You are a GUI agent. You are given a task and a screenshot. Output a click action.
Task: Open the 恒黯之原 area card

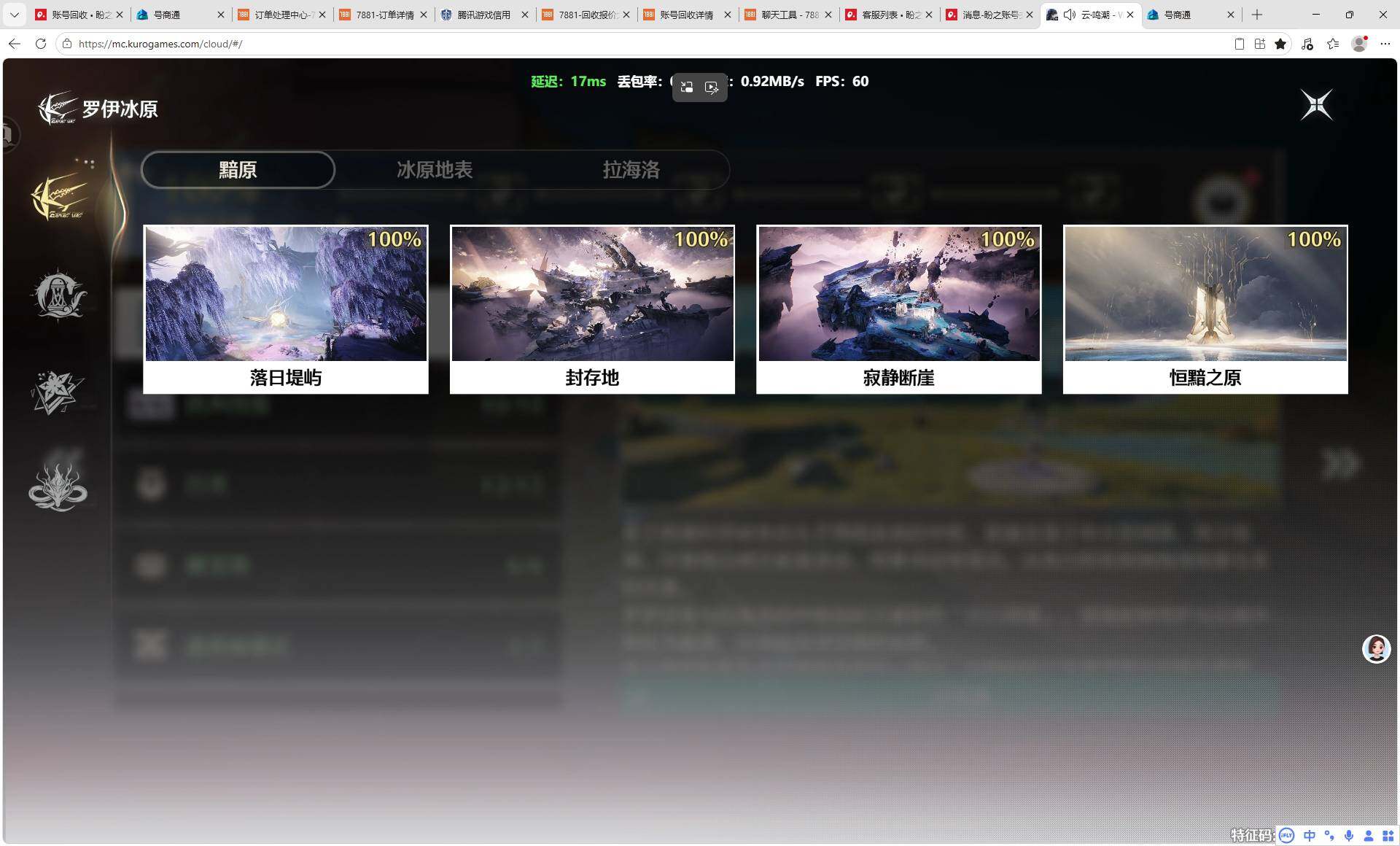coord(1205,309)
